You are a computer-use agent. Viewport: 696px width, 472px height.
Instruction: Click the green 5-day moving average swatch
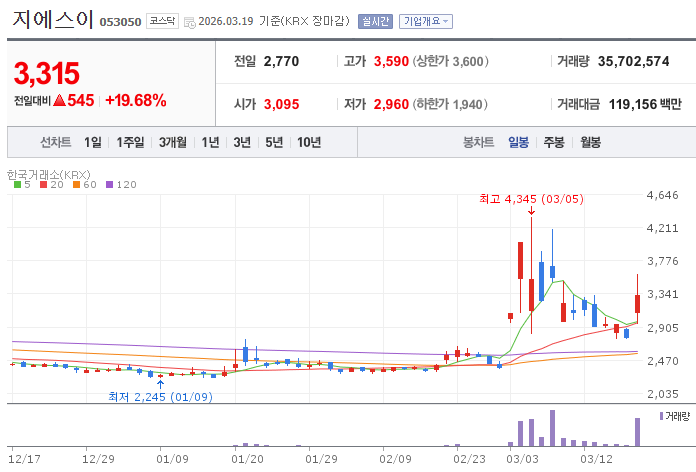coord(17,185)
